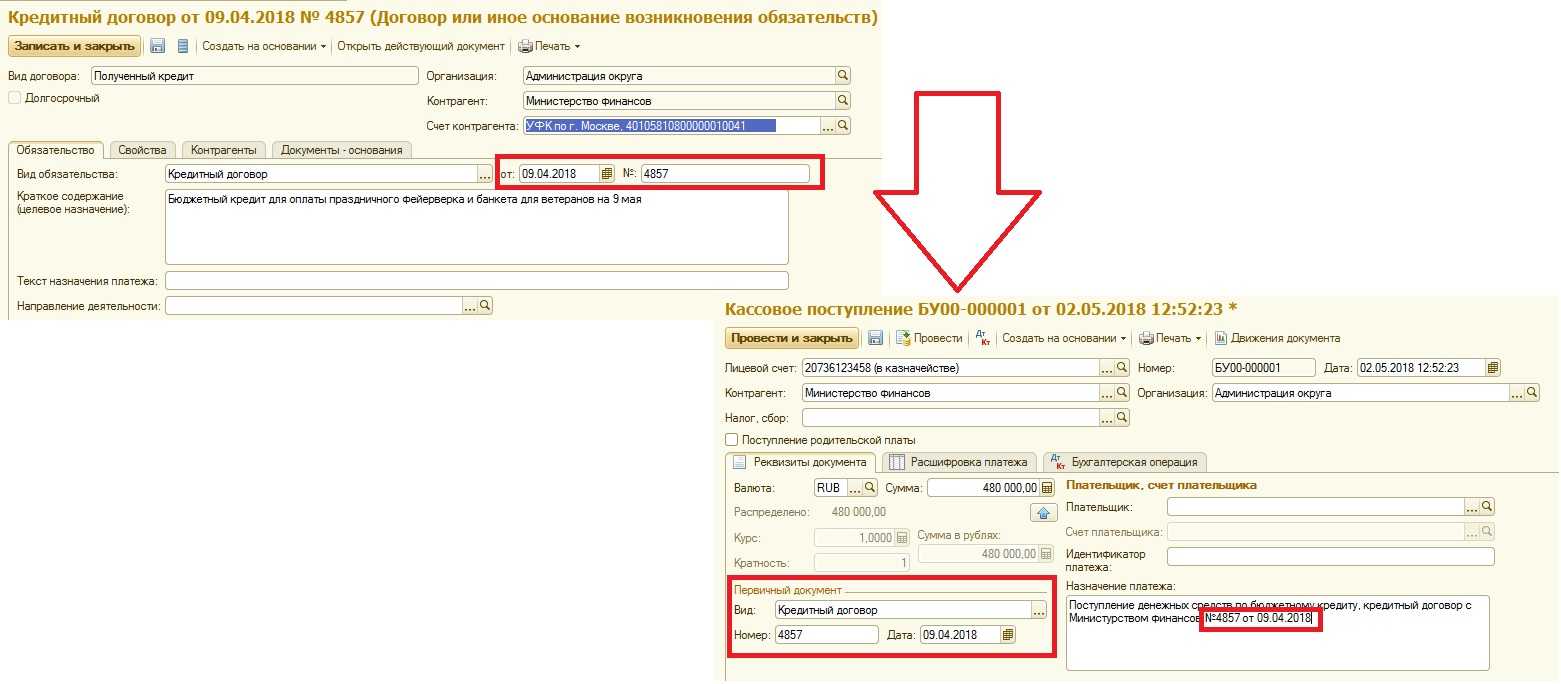Open 'Создать на основании' dropdown in the cash receipt form
The height and width of the screenshot is (684, 1561).
tap(1064, 338)
